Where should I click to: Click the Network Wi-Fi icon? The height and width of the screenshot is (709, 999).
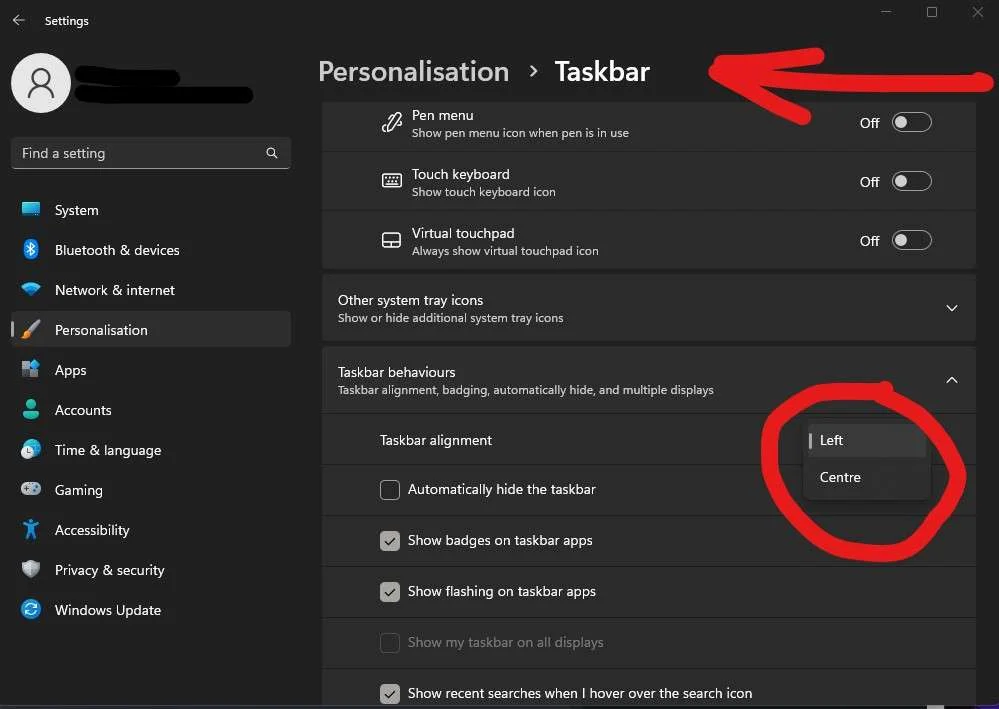coord(31,289)
